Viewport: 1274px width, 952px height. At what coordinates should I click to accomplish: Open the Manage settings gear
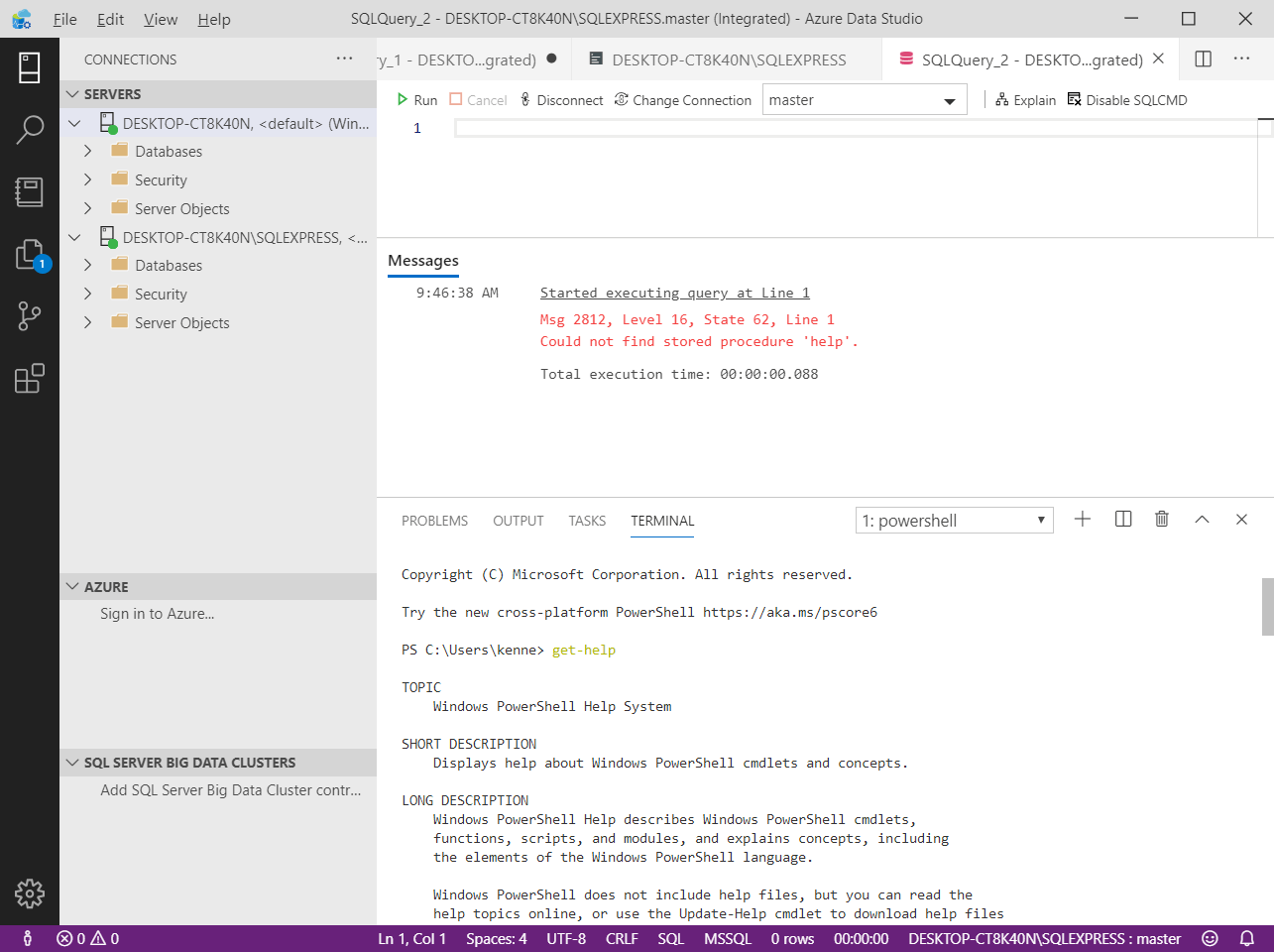[x=30, y=893]
